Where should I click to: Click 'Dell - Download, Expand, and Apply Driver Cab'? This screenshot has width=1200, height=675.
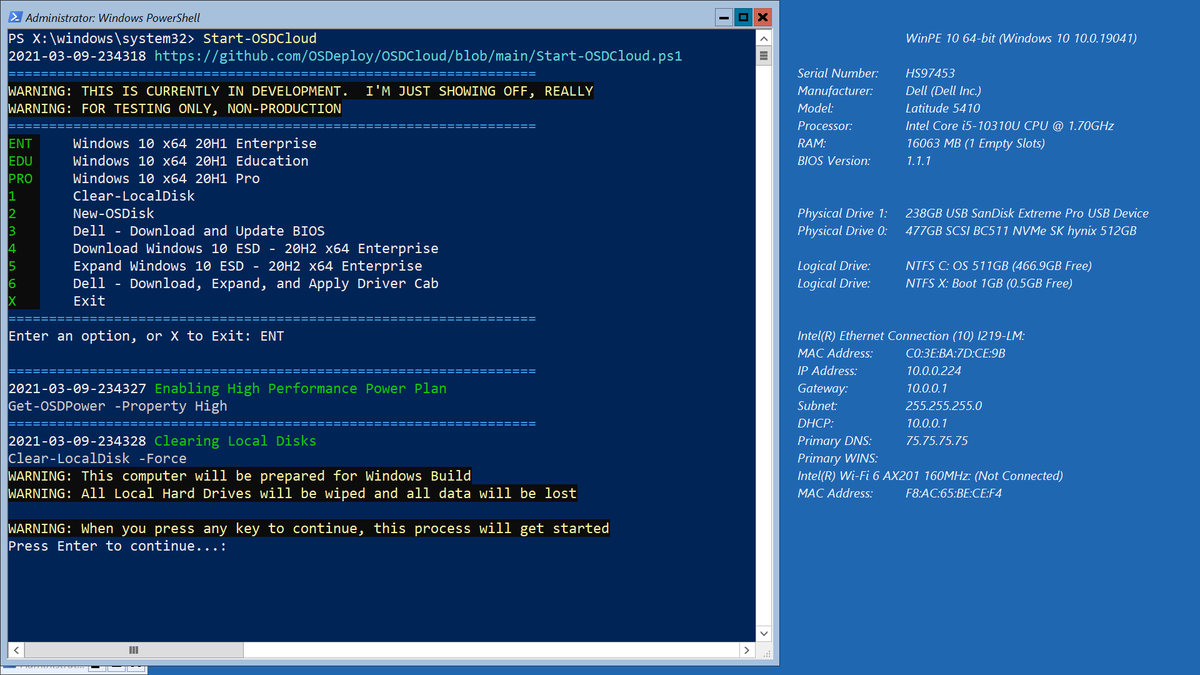coord(255,283)
